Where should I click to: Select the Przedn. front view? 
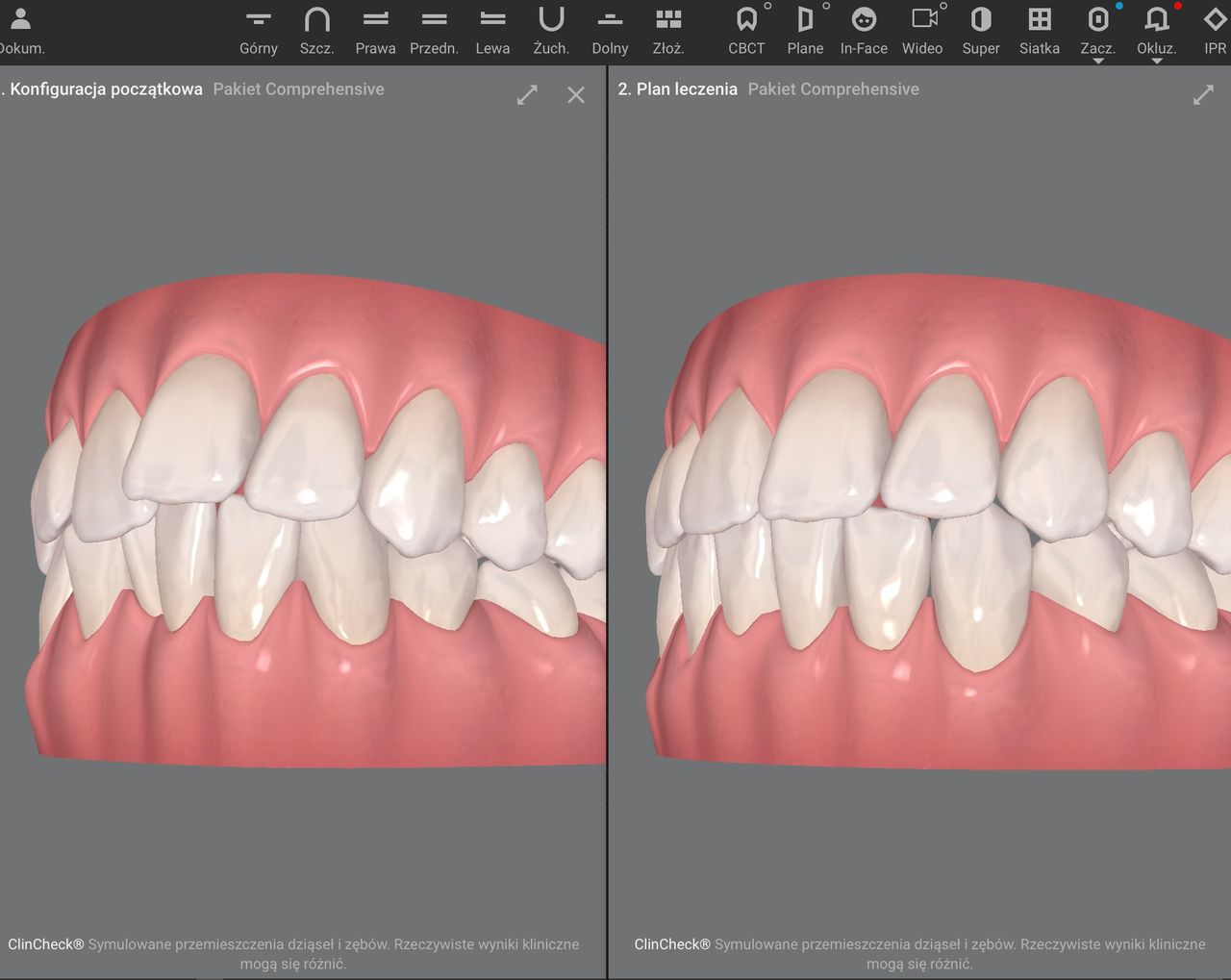coord(434,30)
